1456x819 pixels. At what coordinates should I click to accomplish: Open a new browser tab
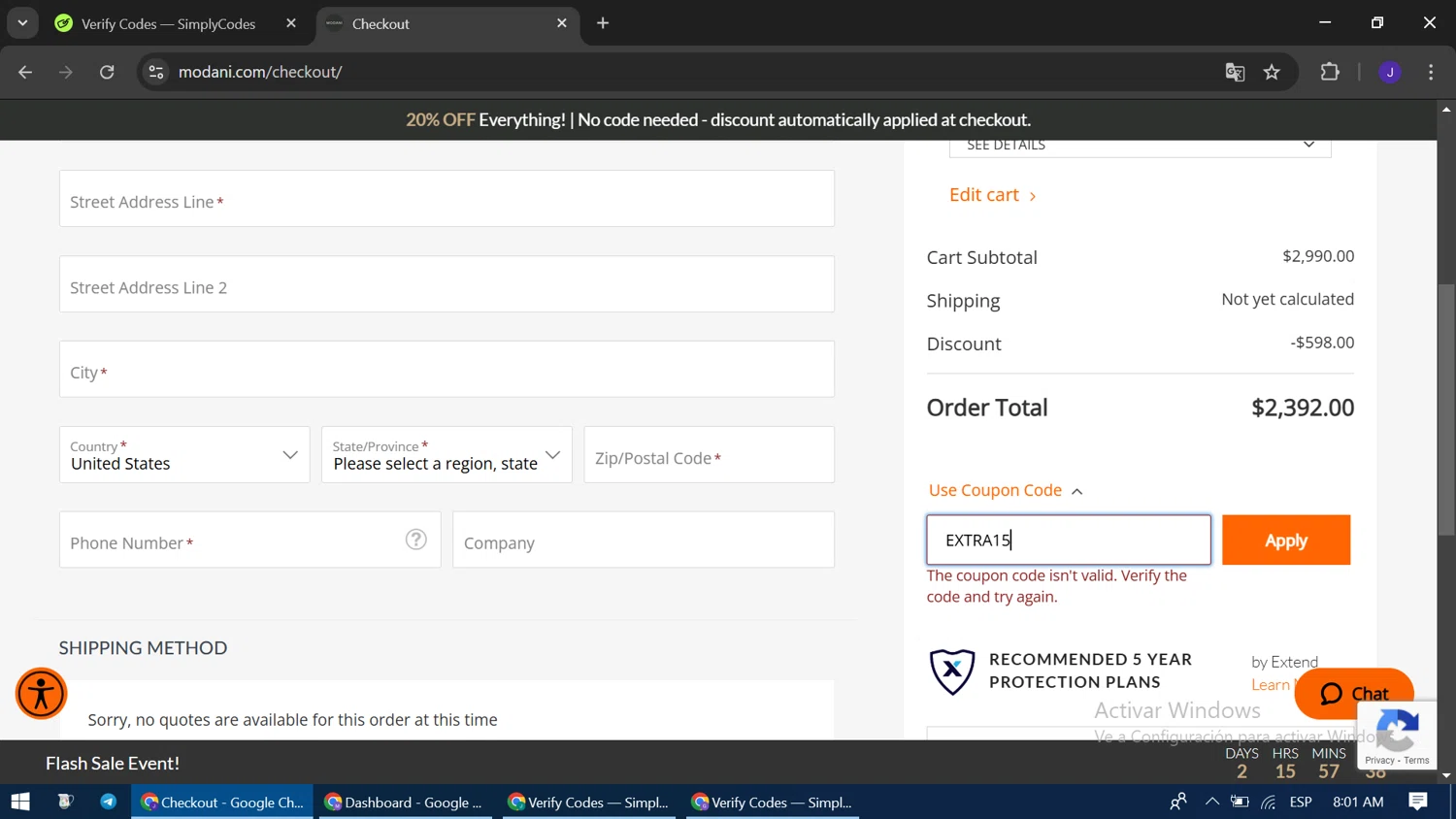click(x=603, y=23)
